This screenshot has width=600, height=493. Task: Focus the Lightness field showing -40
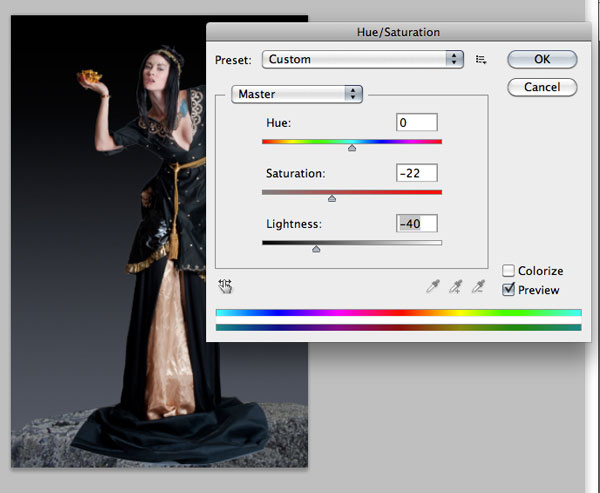417,223
